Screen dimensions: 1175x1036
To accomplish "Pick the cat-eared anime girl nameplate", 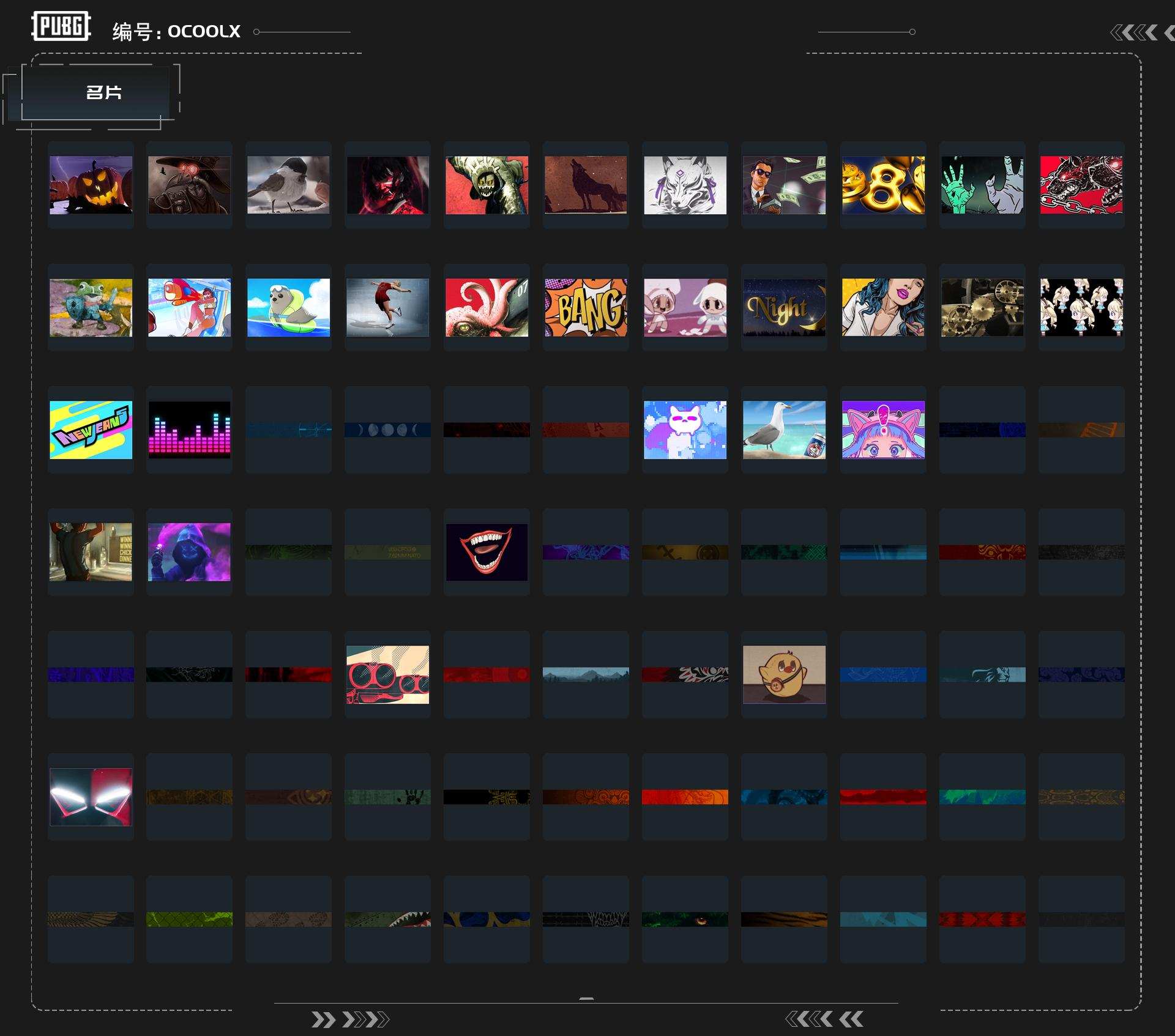I will (x=883, y=430).
